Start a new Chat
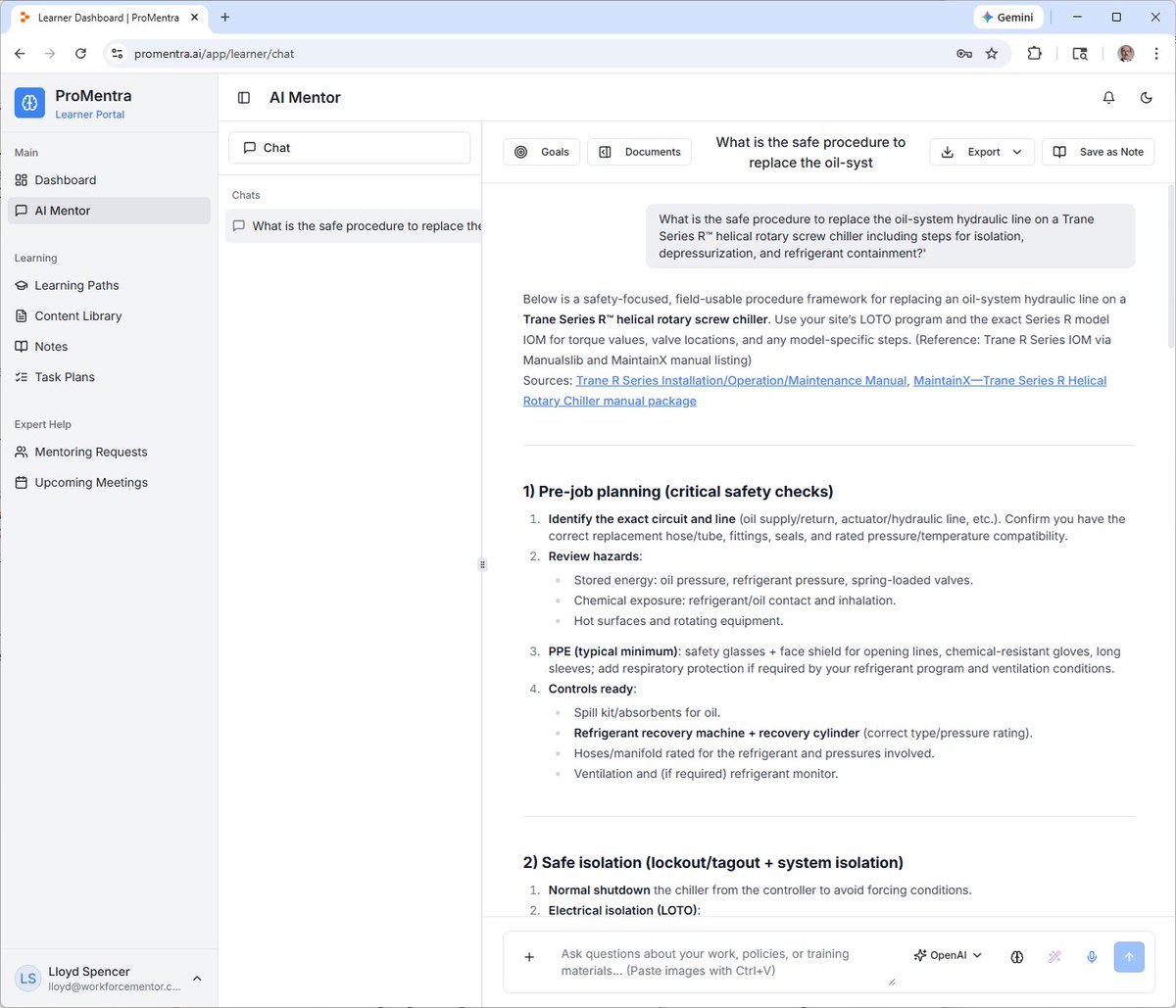1176x1008 pixels. coord(350,148)
